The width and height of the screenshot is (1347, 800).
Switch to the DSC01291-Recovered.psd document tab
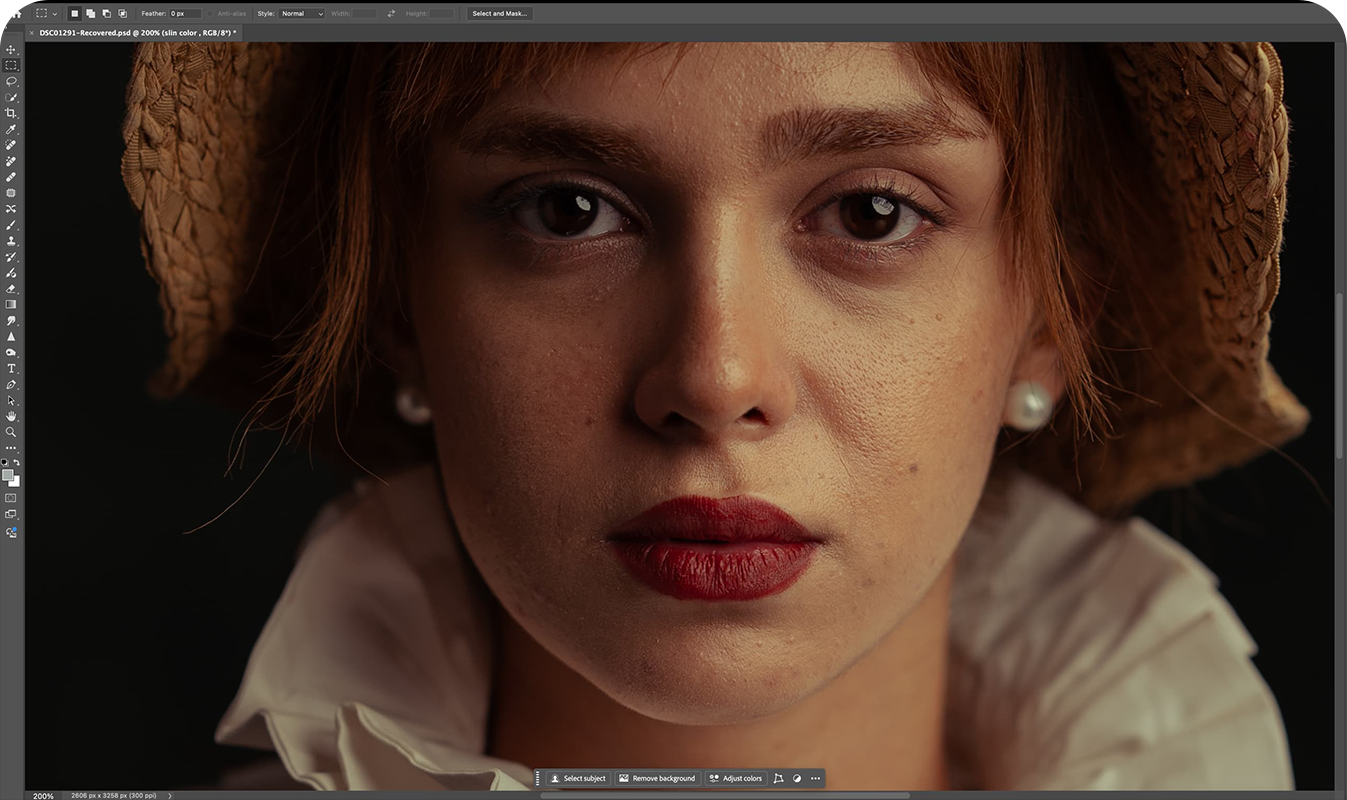point(137,32)
